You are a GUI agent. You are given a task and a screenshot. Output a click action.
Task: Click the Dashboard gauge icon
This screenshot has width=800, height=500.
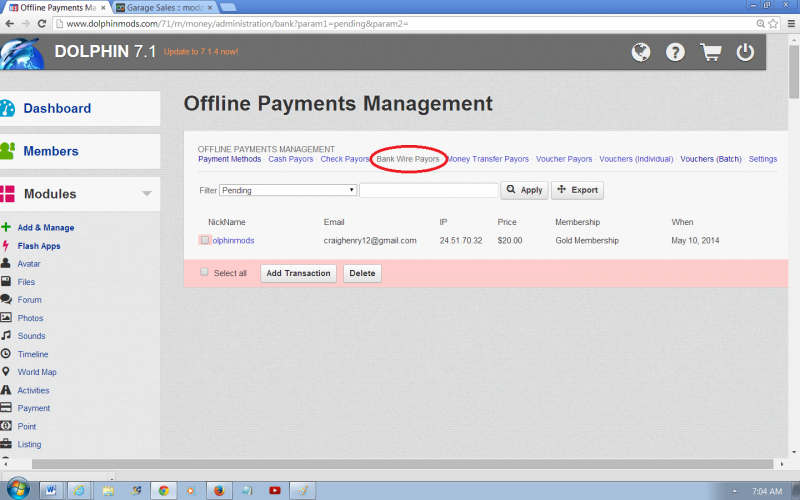(7, 108)
